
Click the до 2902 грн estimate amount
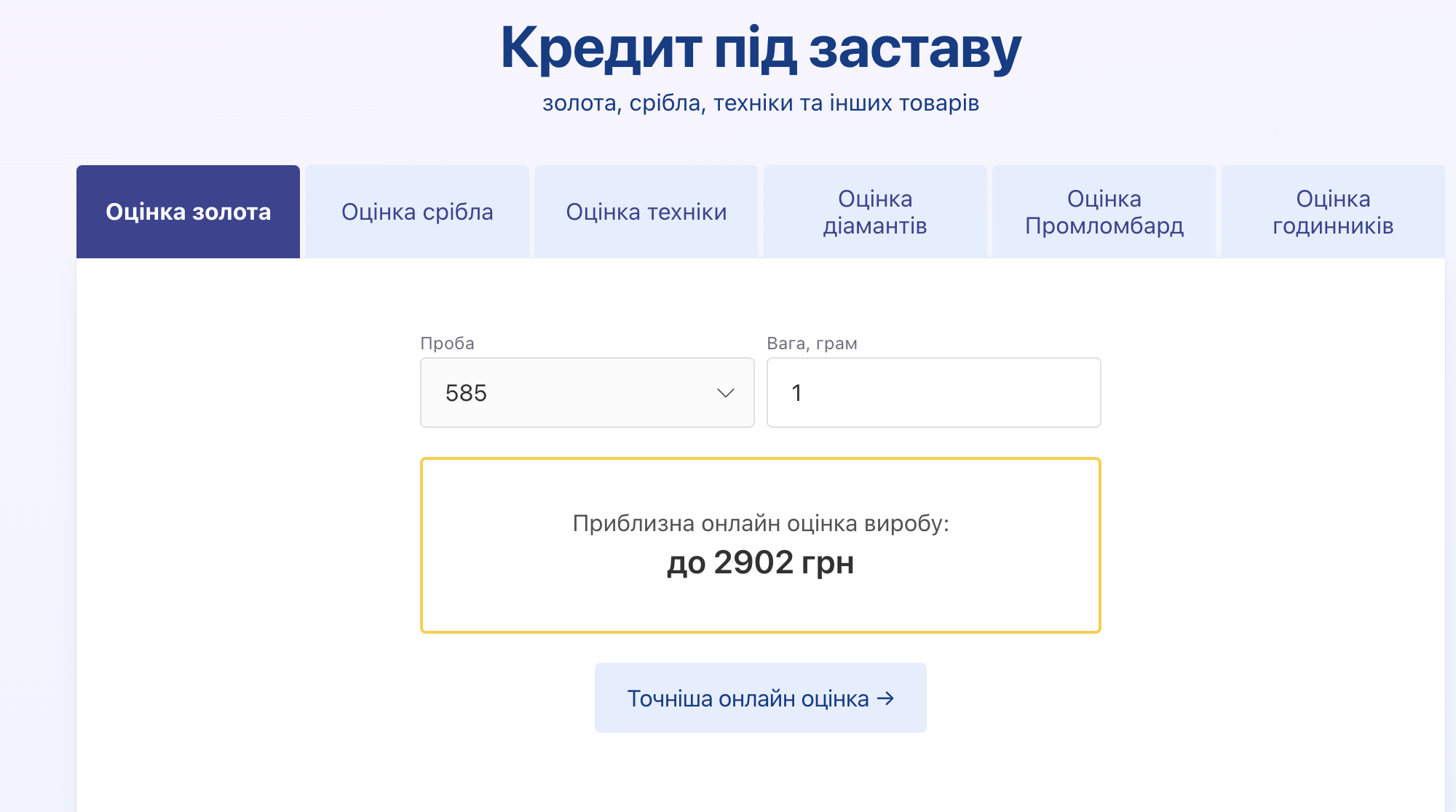[760, 562]
